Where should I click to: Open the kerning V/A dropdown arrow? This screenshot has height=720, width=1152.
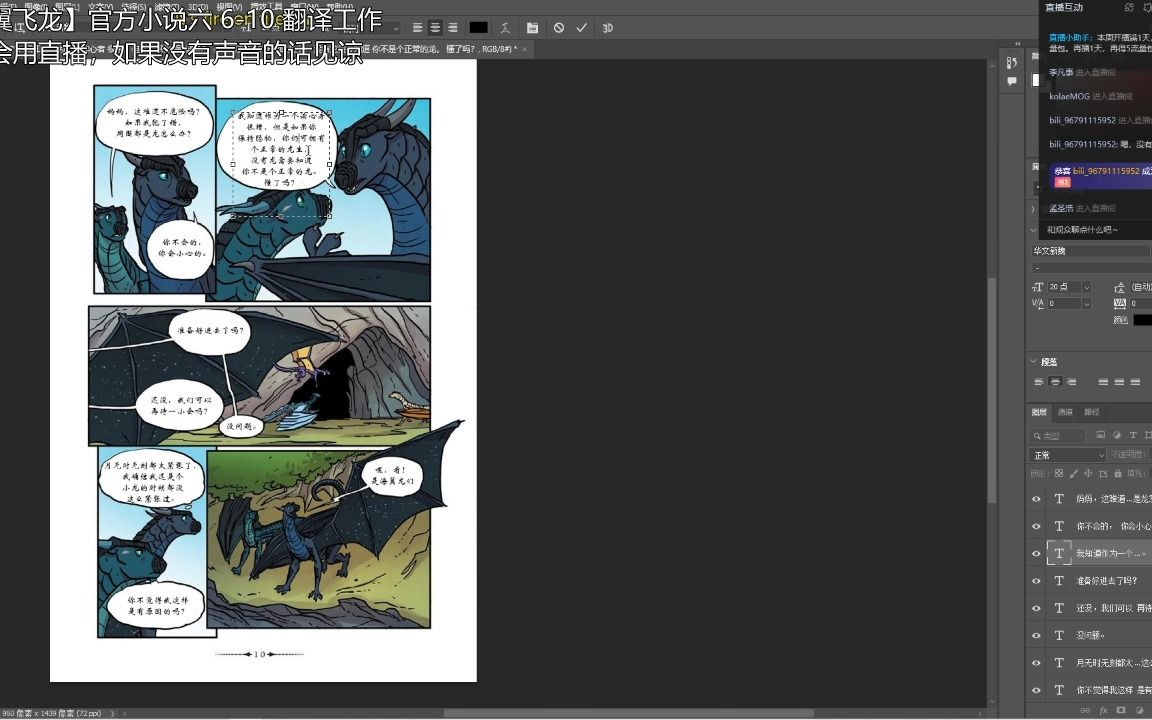1087,303
